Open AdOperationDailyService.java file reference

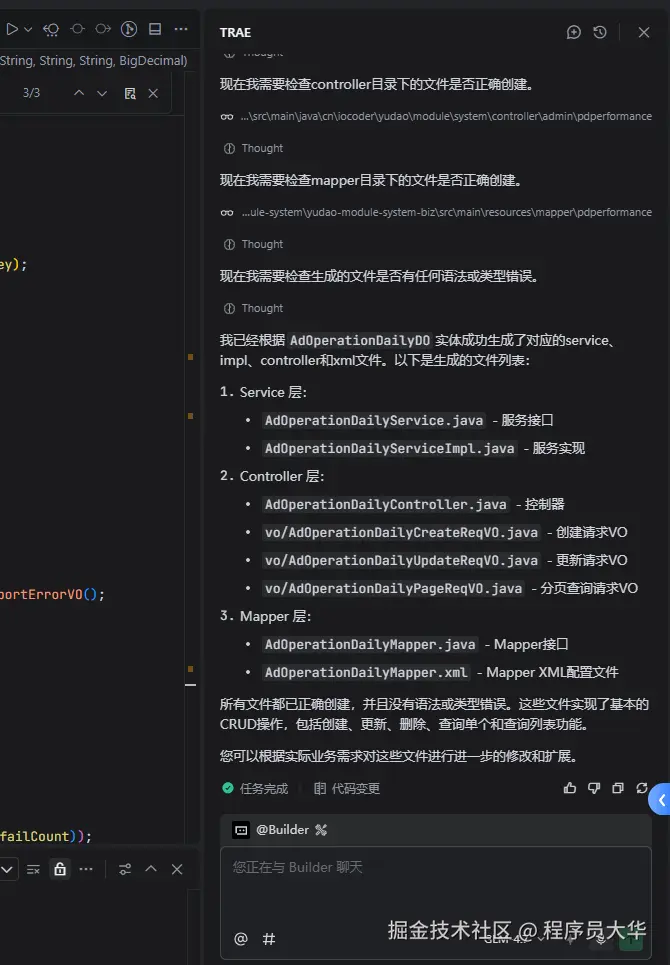[x=374, y=420]
